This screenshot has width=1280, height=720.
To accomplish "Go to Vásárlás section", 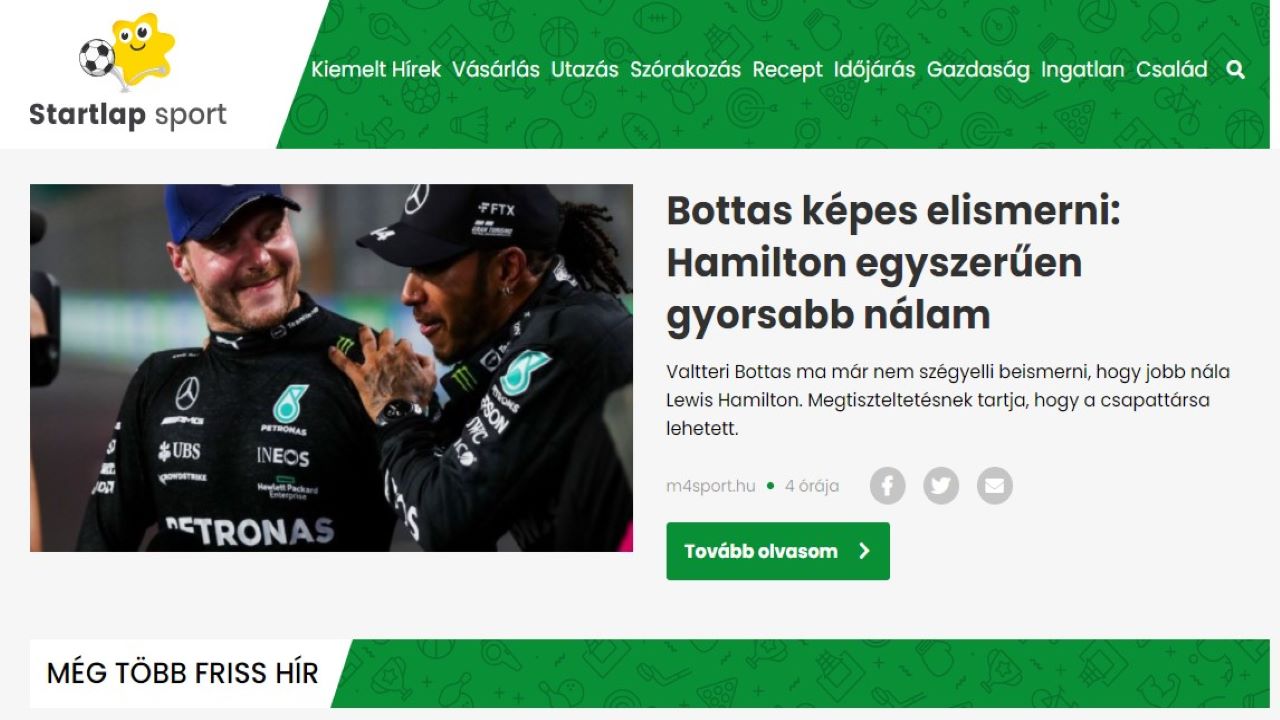I will [496, 70].
